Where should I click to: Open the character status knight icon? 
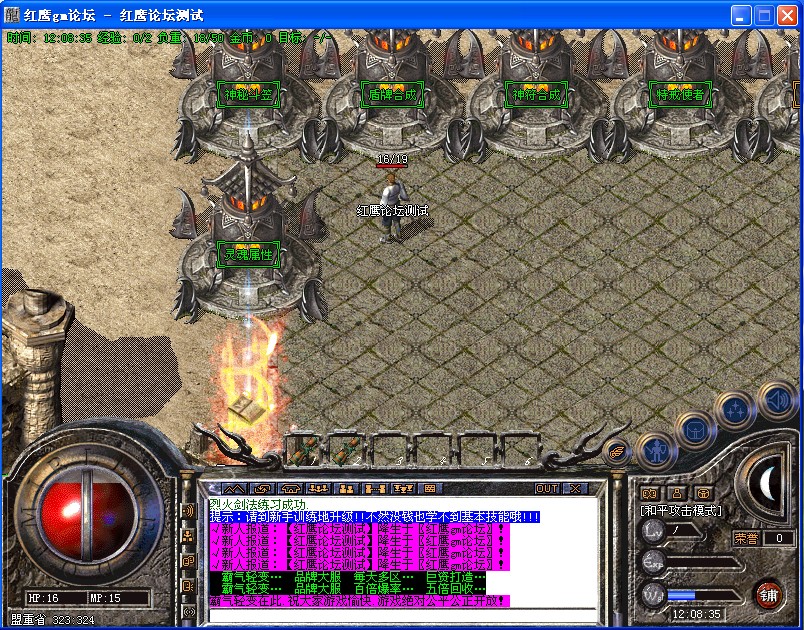tap(657, 451)
